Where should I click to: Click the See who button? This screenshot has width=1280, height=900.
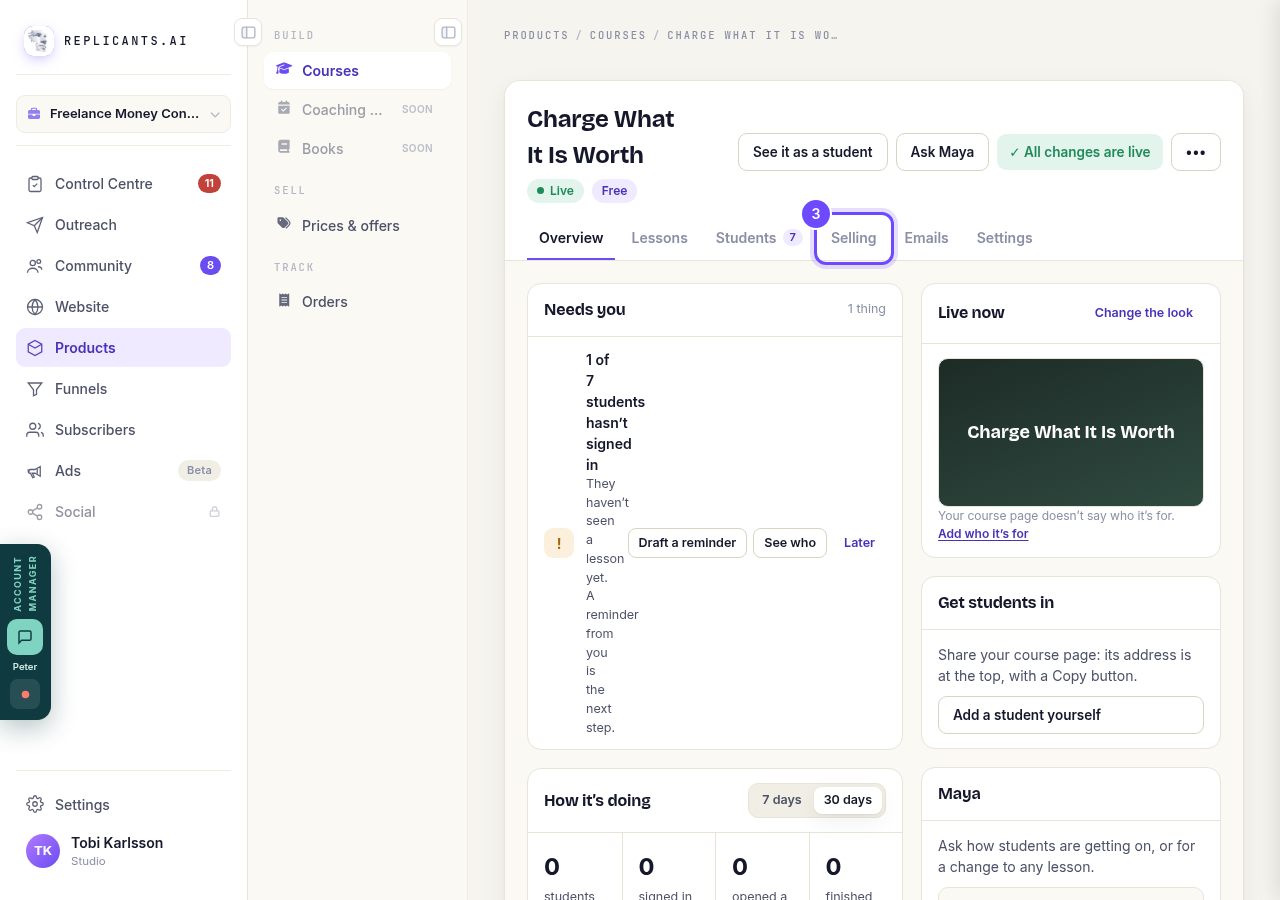790,543
